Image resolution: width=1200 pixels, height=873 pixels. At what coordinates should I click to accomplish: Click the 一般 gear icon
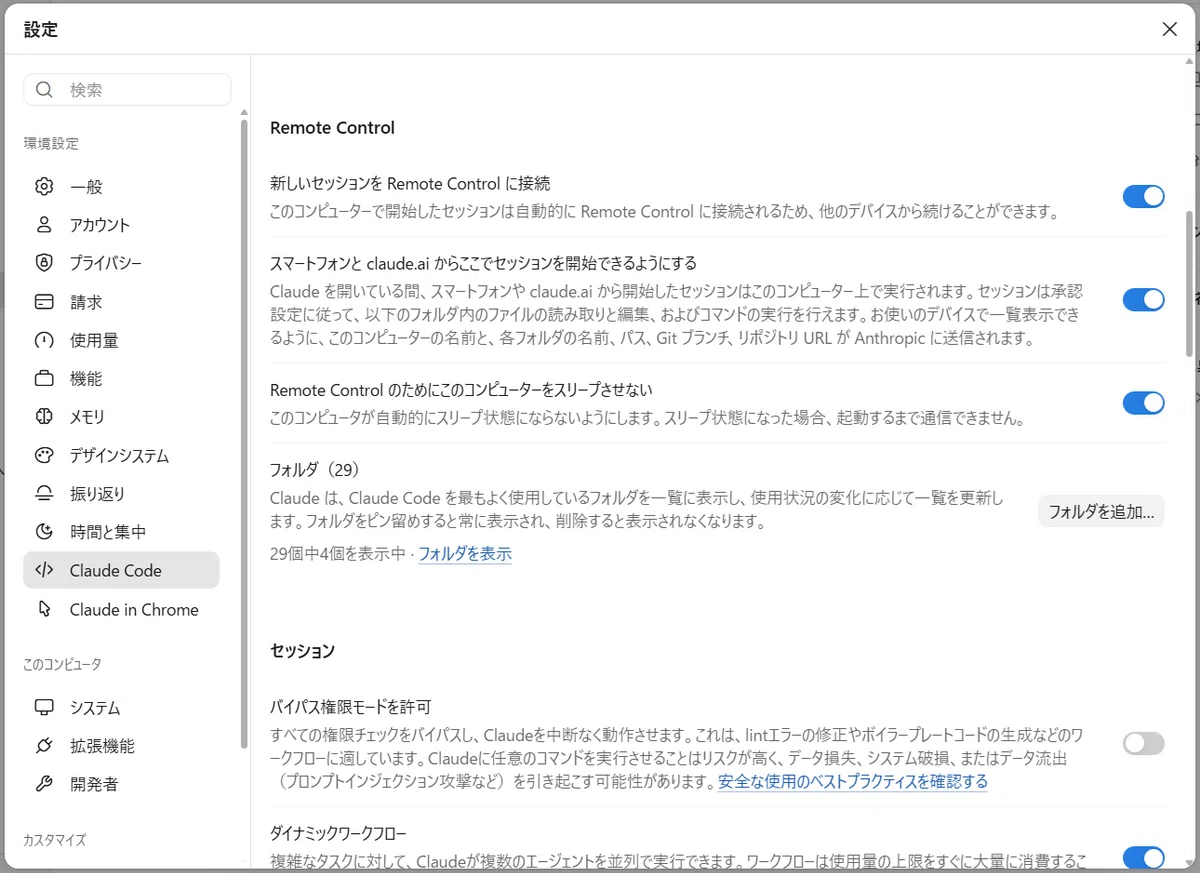tap(44, 187)
